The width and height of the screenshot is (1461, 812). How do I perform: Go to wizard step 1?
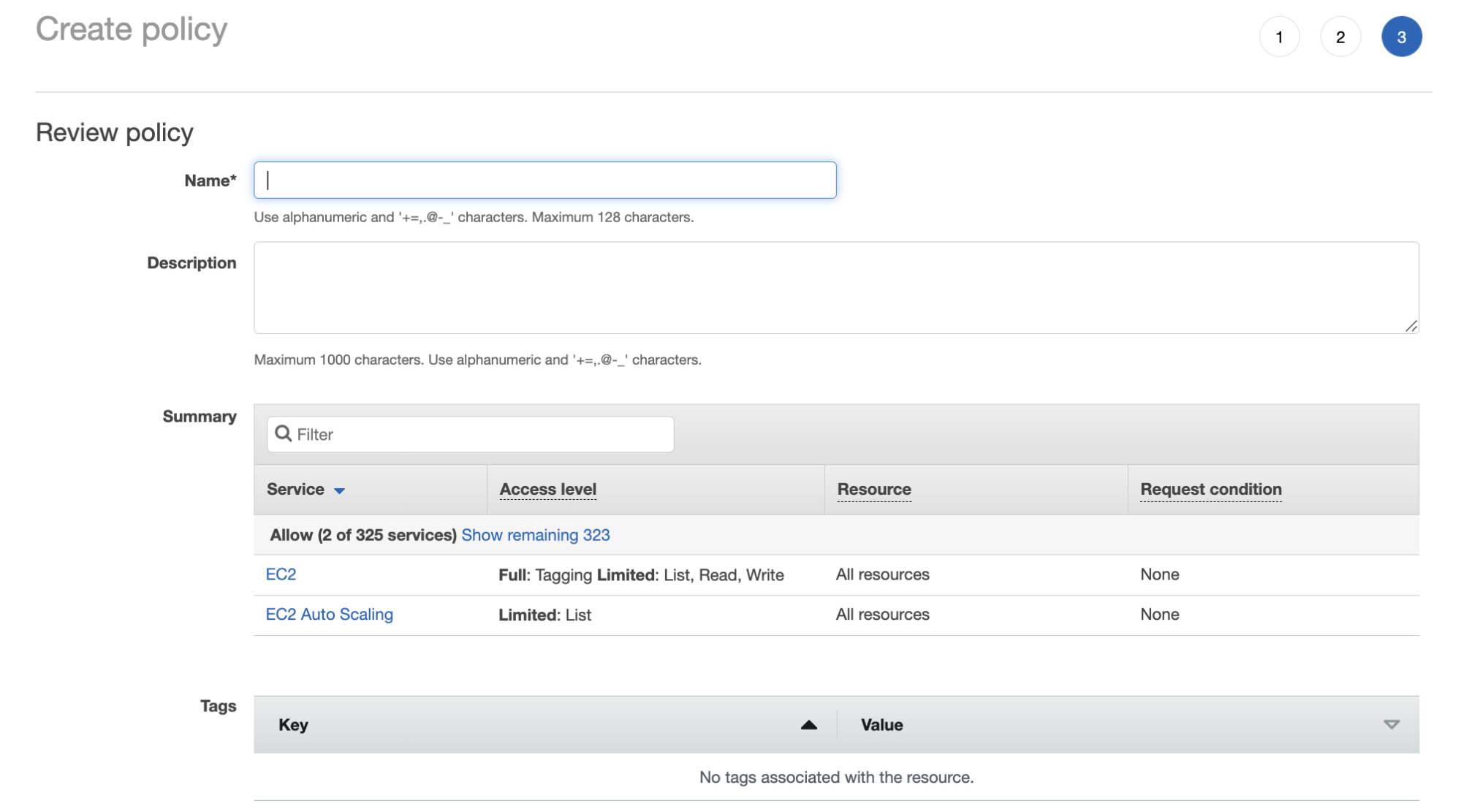pyautogui.click(x=1279, y=37)
